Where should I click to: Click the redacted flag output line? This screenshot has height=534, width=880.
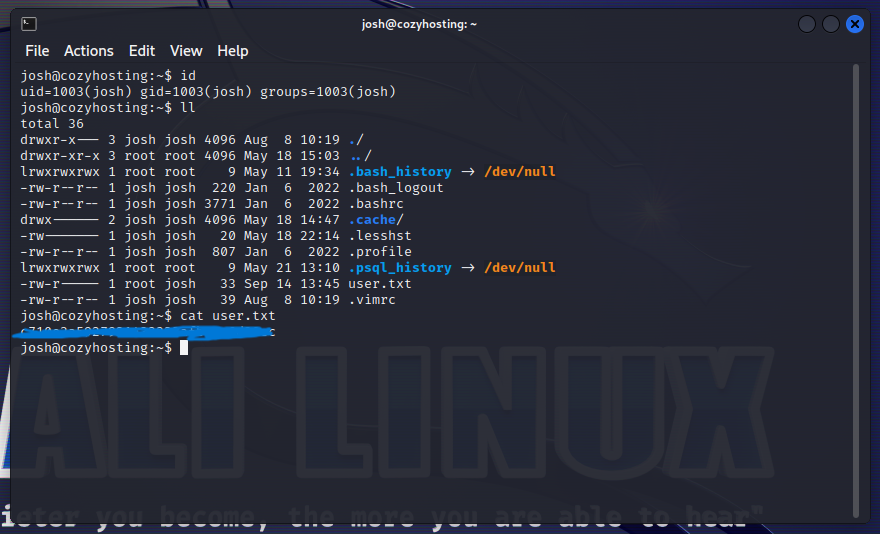click(x=145, y=332)
